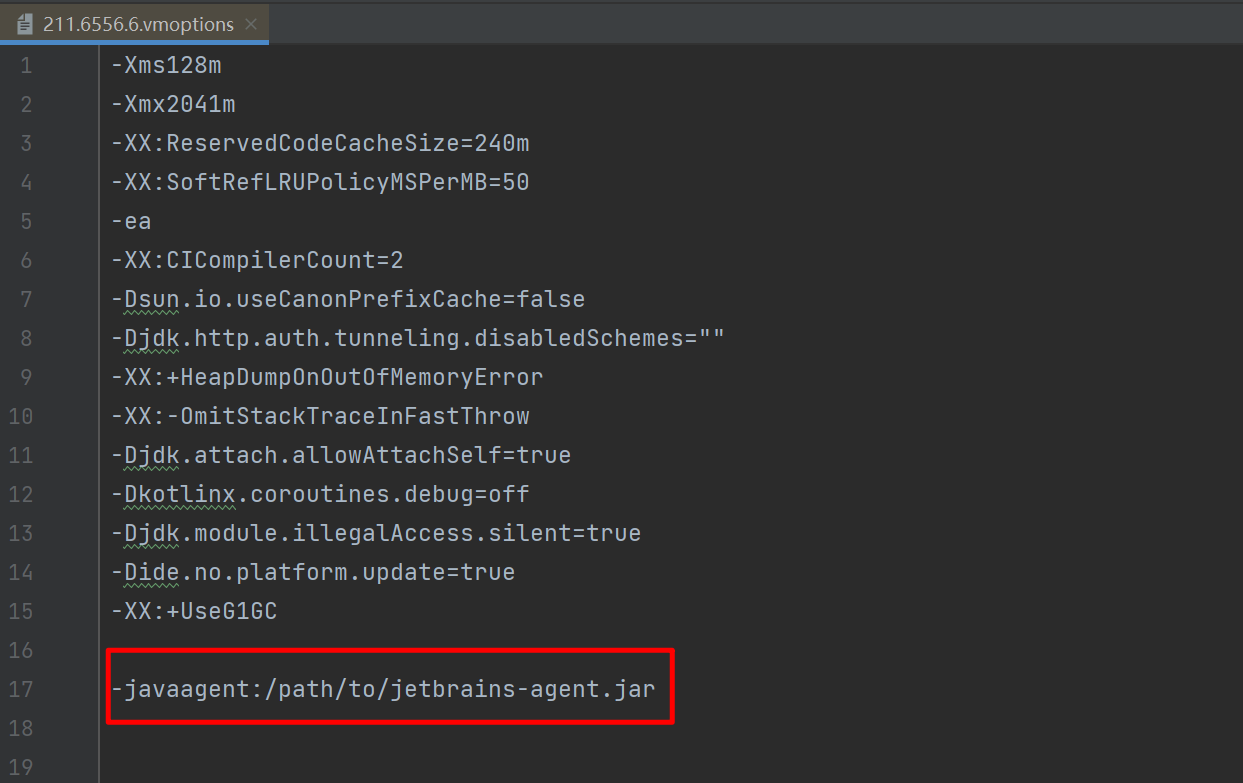This screenshot has height=783, width=1243.
Task: Click the -Dkotlinx.coroutines.debug=off line
Action: pyautogui.click(x=320, y=494)
